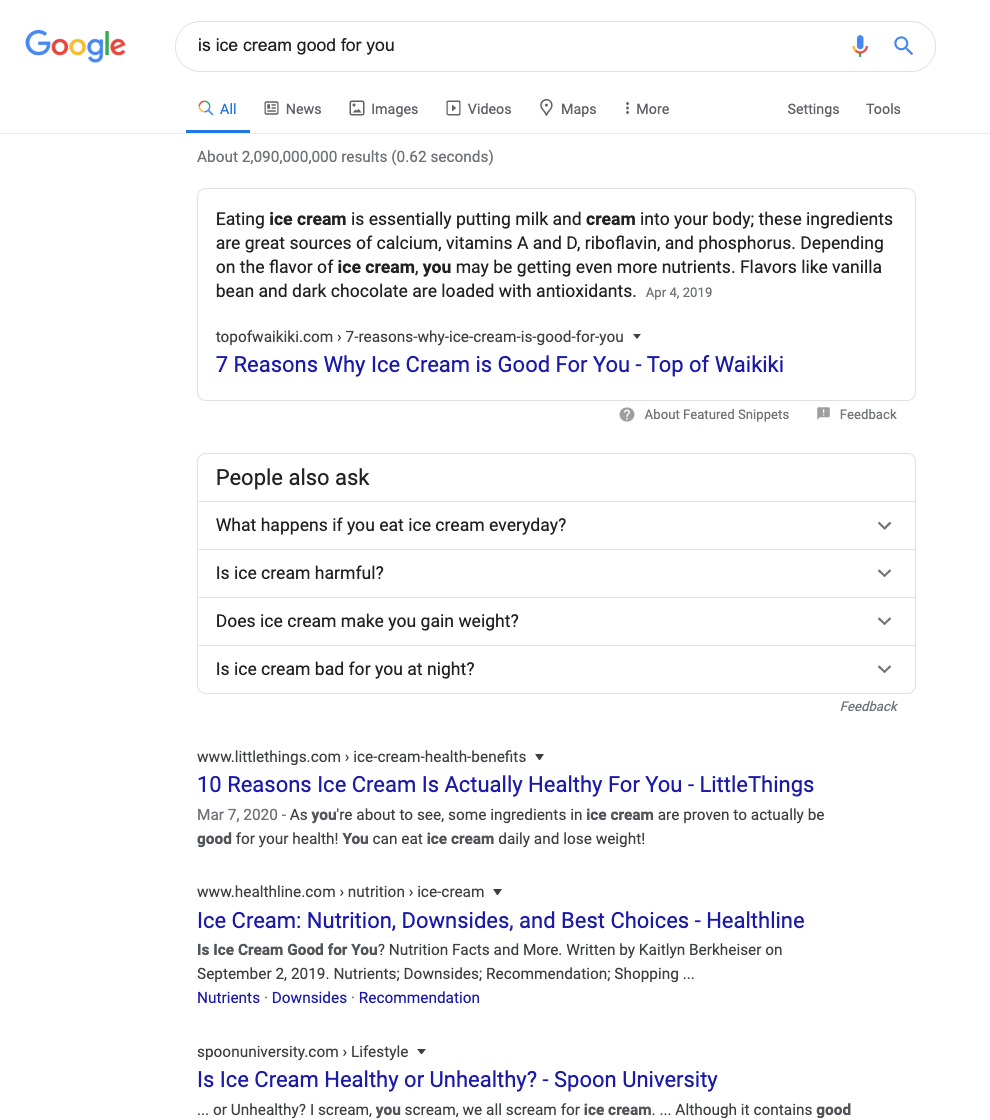The width and height of the screenshot is (990, 1120).
Task: Click the Feedback flag icon under snippet
Action: tap(823, 414)
